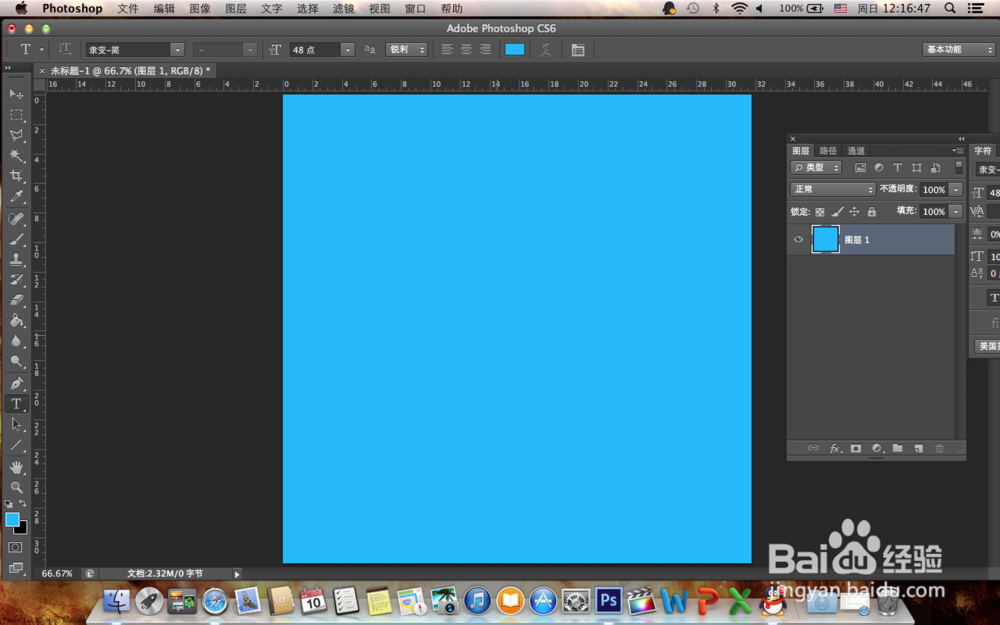This screenshot has height=625, width=1000.
Task: Select the Line tool
Action: (x=17, y=445)
